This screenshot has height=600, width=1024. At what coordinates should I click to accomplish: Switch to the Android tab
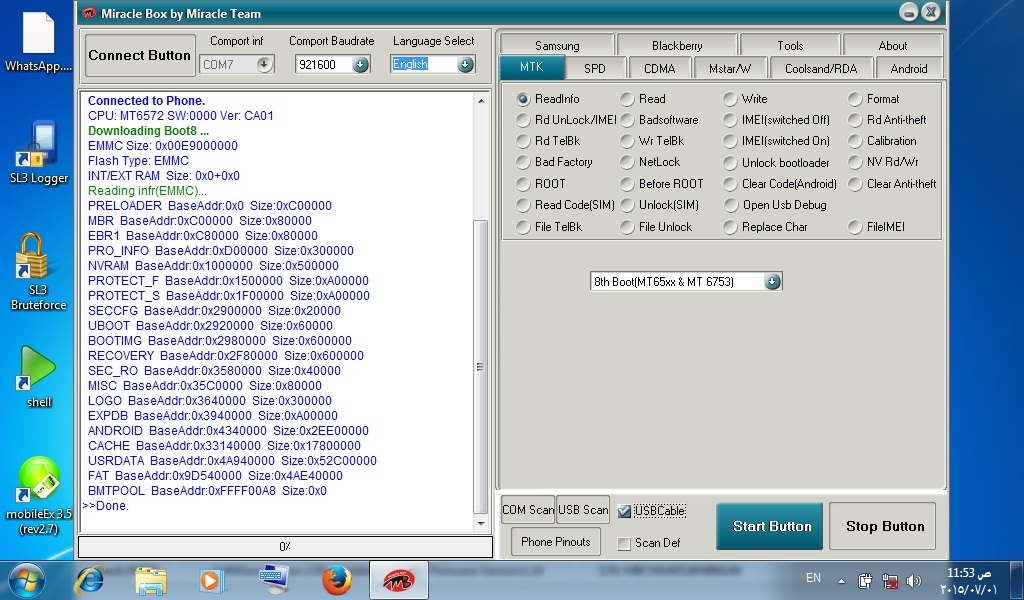pos(908,69)
